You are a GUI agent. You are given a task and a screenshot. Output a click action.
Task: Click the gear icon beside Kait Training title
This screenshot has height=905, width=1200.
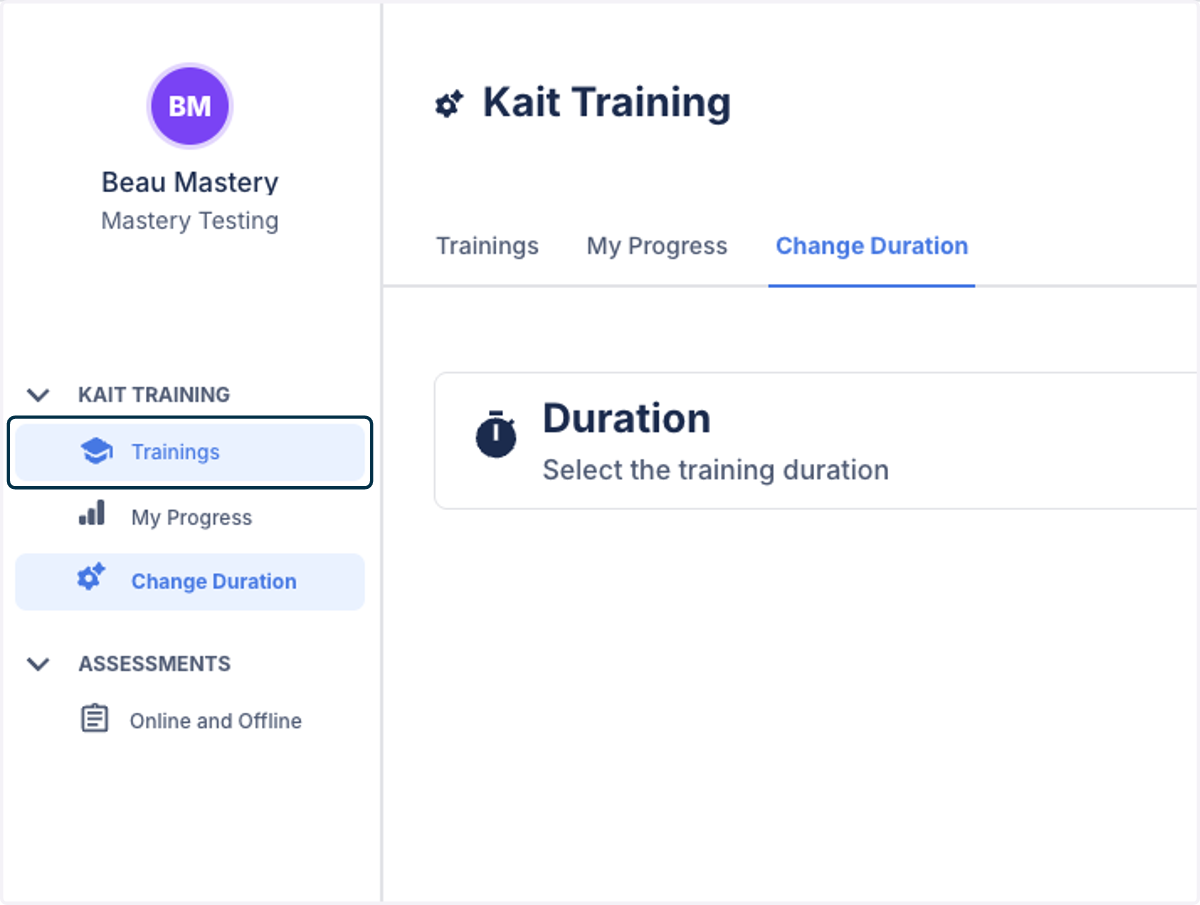pos(449,103)
